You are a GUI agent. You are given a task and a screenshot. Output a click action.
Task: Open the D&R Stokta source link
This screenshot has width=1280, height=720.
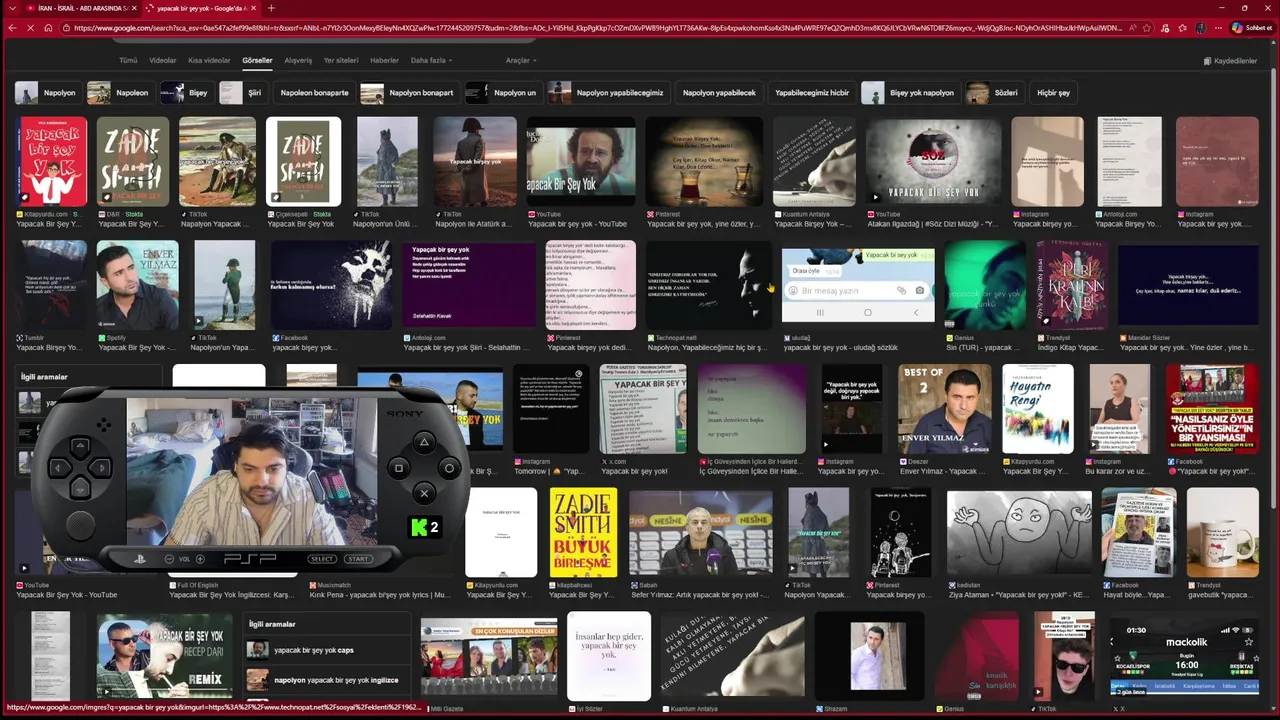(x=123, y=214)
